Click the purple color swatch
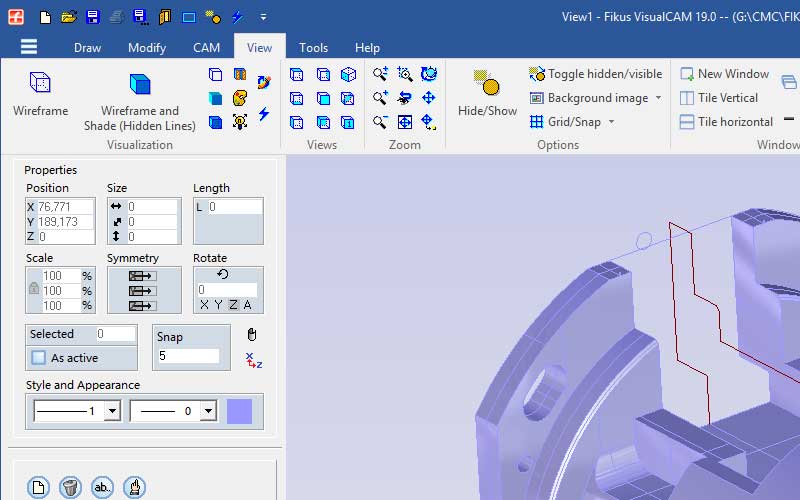The image size is (800, 500). pyautogui.click(x=240, y=411)
